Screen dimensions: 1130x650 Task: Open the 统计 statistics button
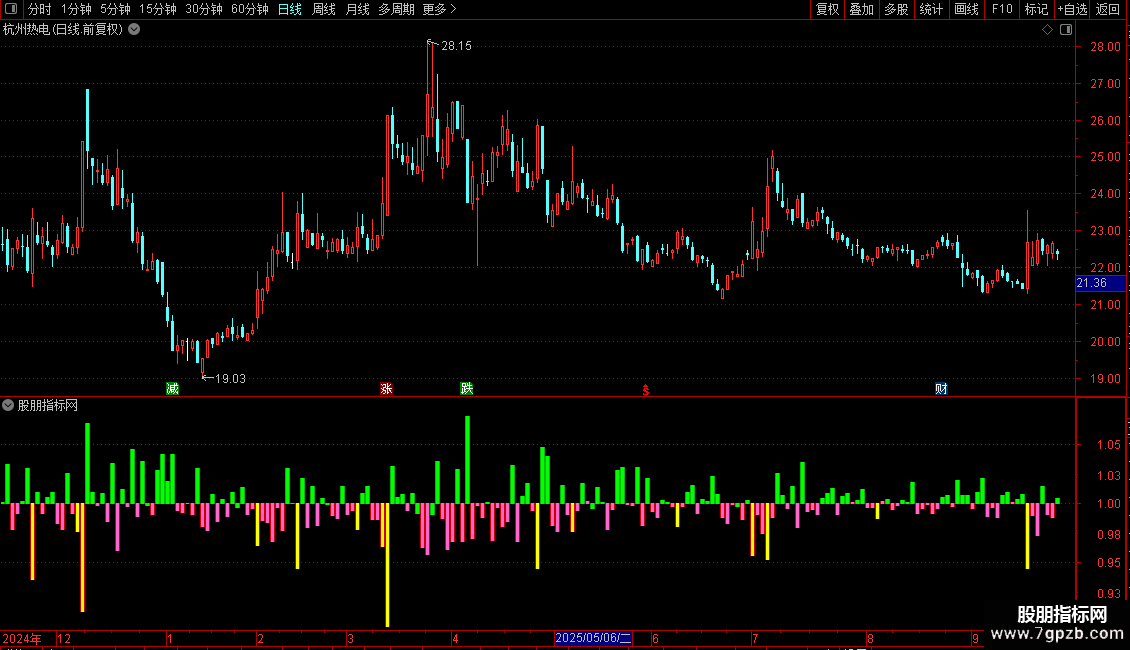(x=931, y=9)
